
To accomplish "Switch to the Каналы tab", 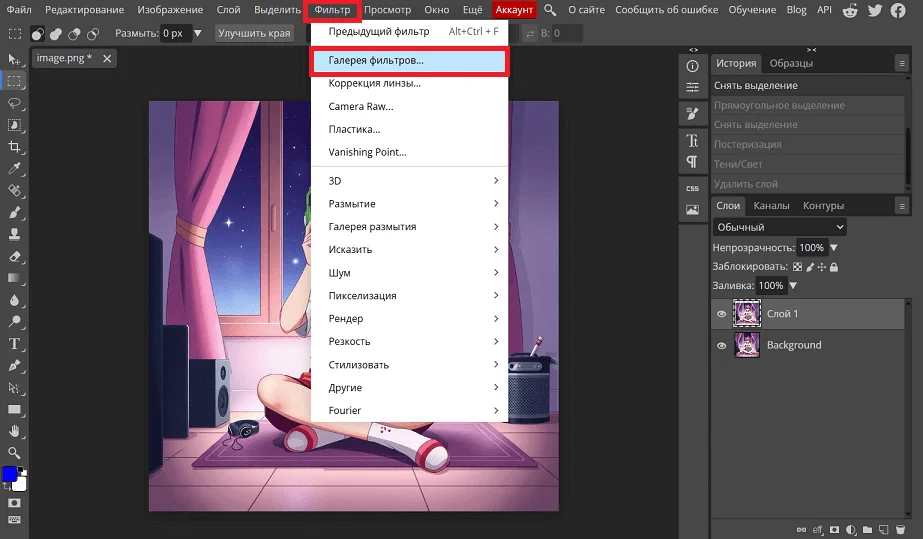I will pyautogui.click(x=771, y=206).
